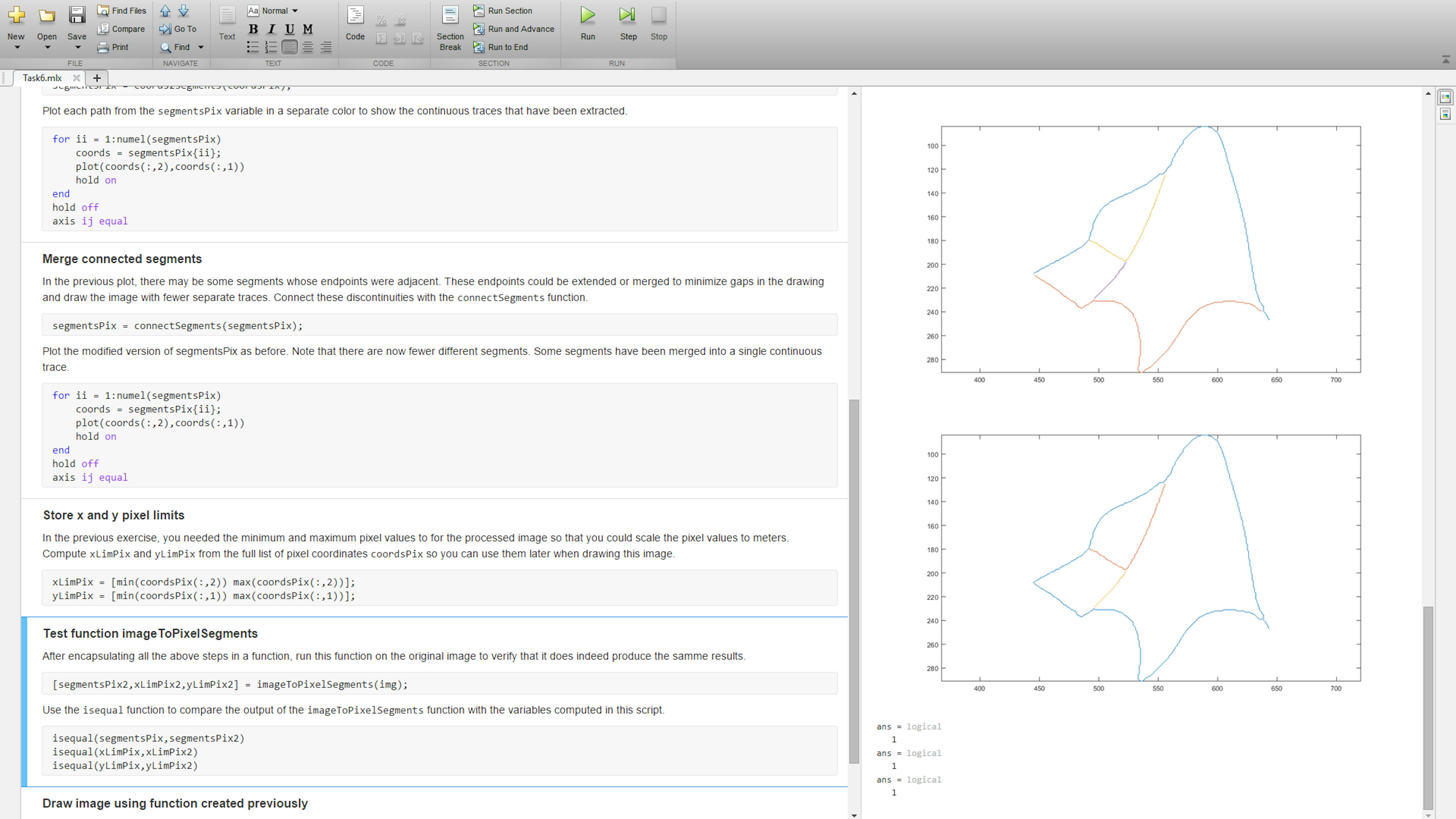Click 'Test function imageToPixelSegments' heading
This screenshot has height=819, width=1456.
150,634
